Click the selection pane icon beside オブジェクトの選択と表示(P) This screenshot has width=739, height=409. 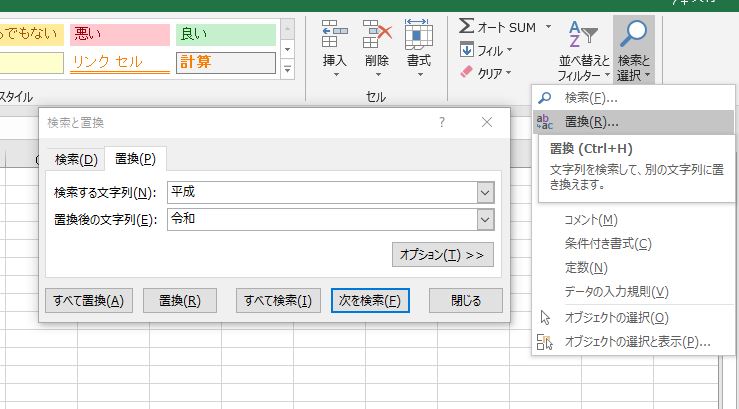(544, 342)
